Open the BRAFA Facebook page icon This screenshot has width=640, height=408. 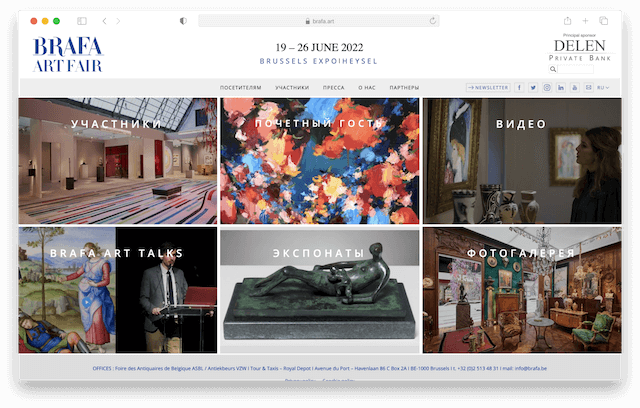[x=519, y=88]
